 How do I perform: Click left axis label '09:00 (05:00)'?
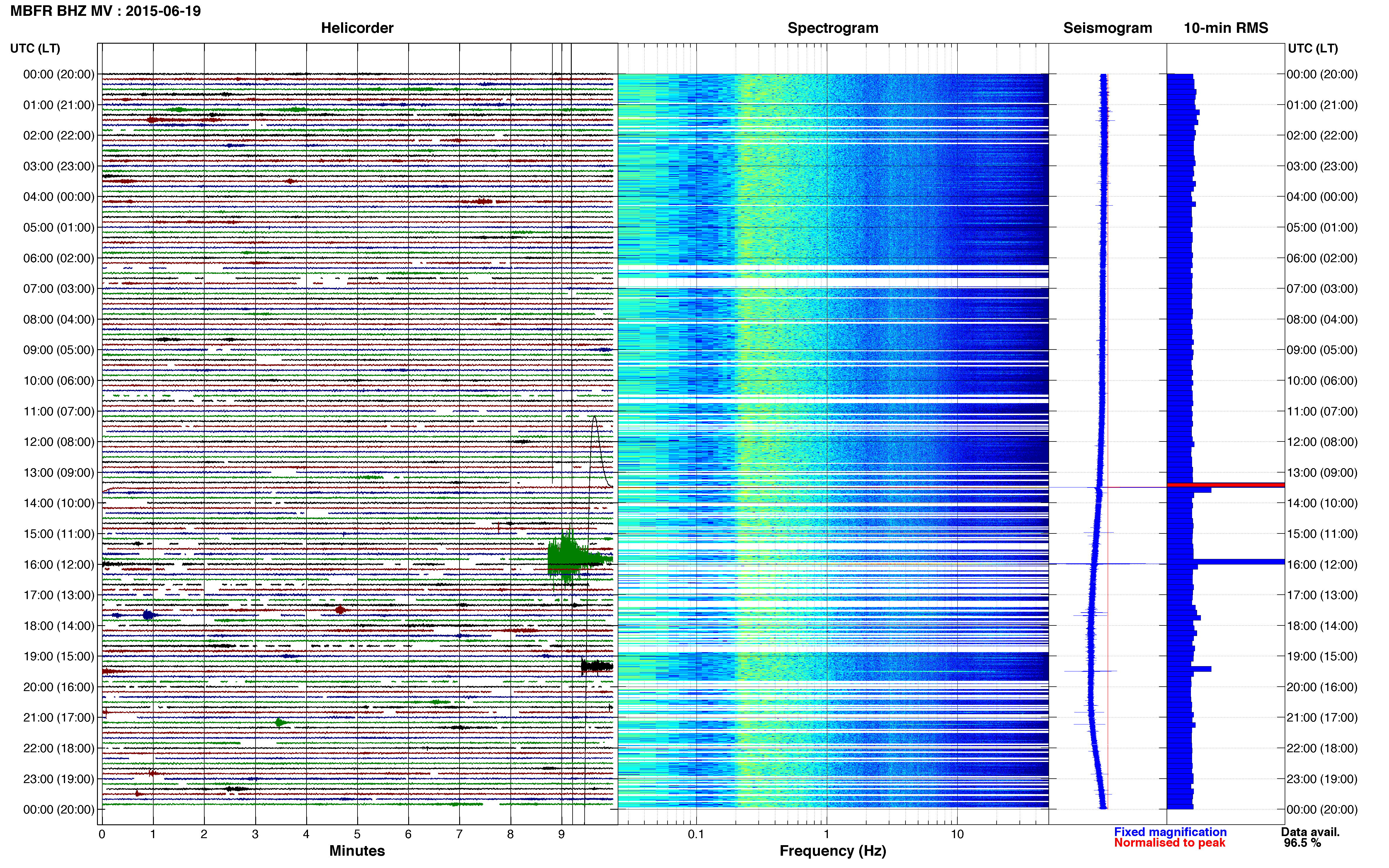pyautogui.click(x=59, y=350)
